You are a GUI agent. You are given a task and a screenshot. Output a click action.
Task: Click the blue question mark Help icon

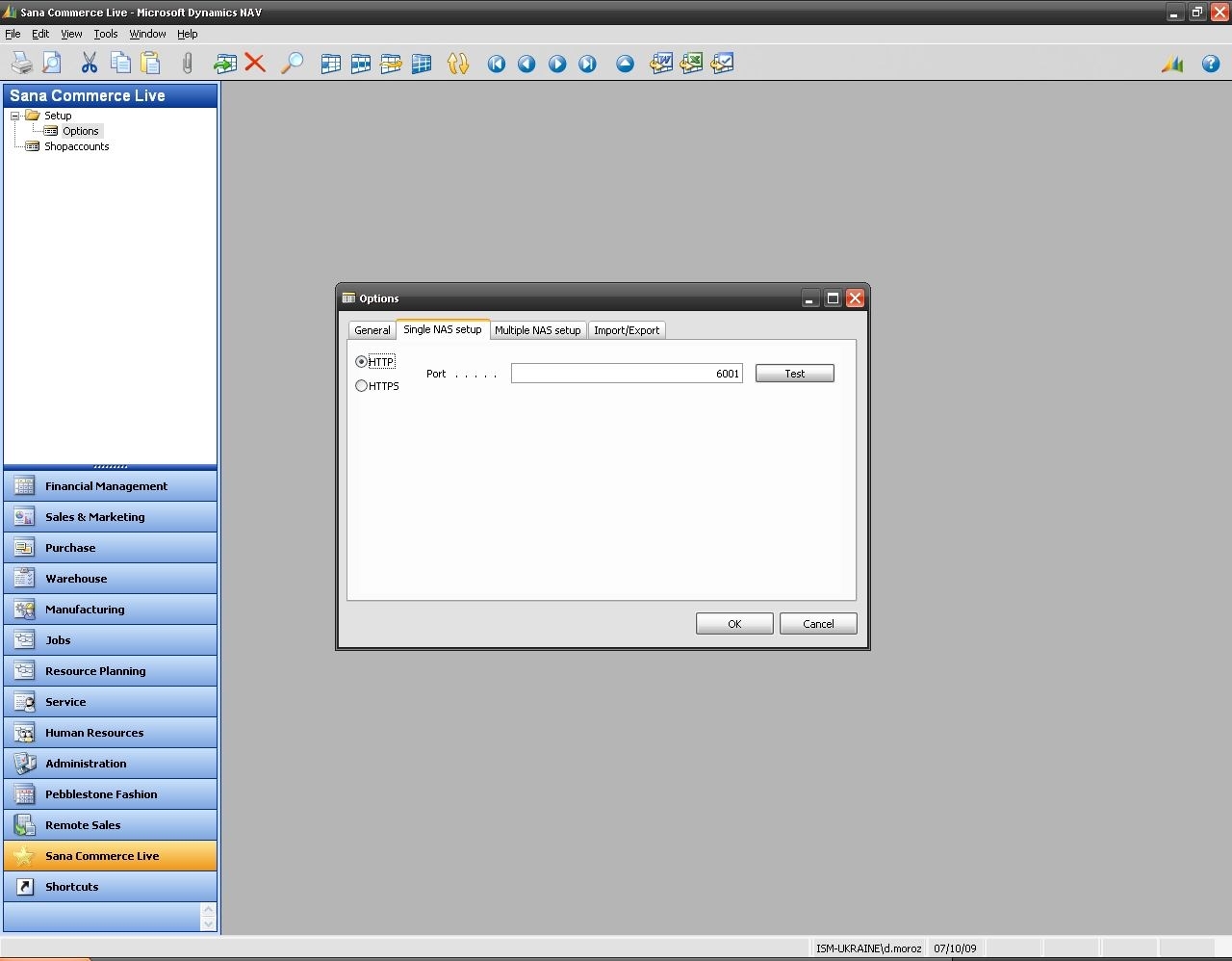(1211, 64)
